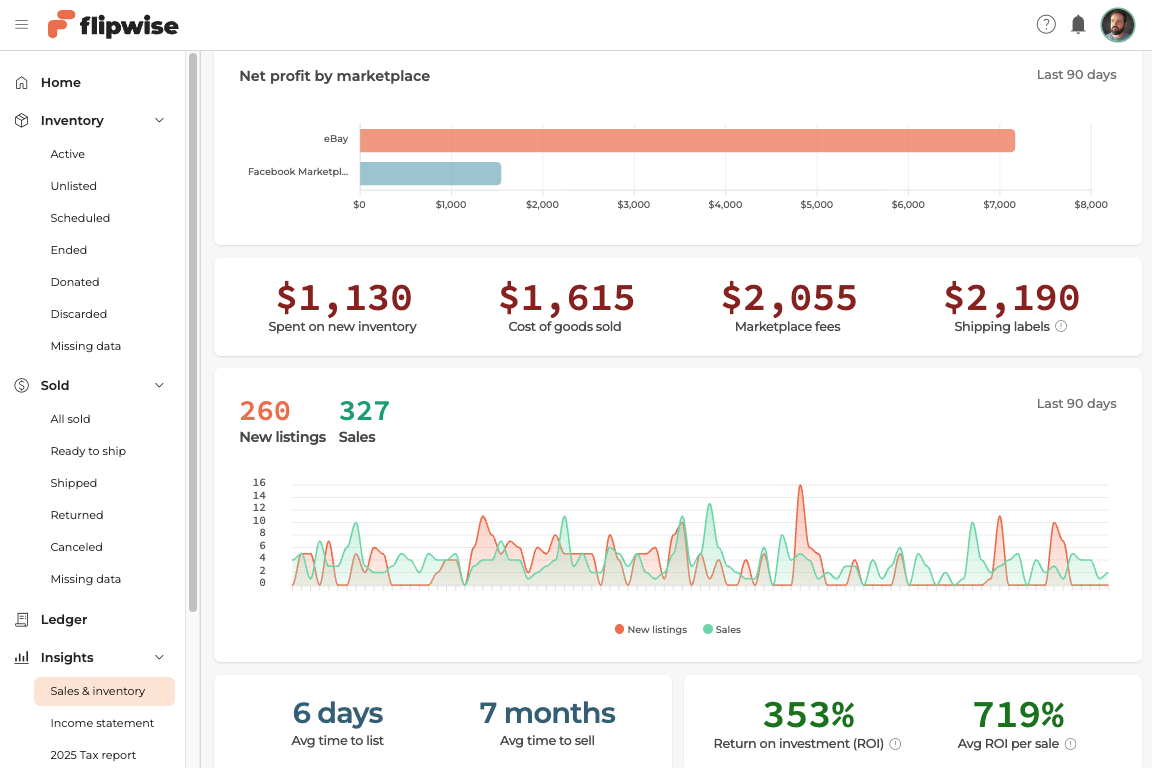Screen dimensions: 1152x768
Task: Click the Return on investment info icon
Action: coord(895,744)
